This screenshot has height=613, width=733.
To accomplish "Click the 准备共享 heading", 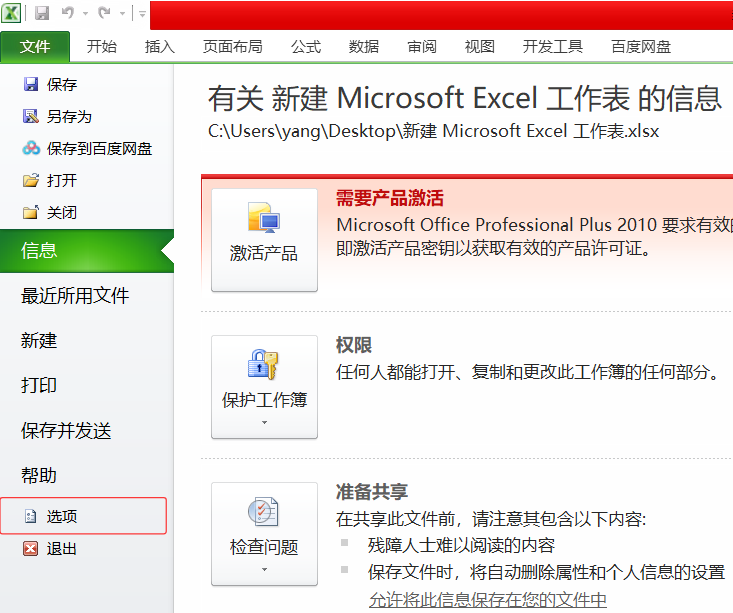I will (x=372, y=492).
